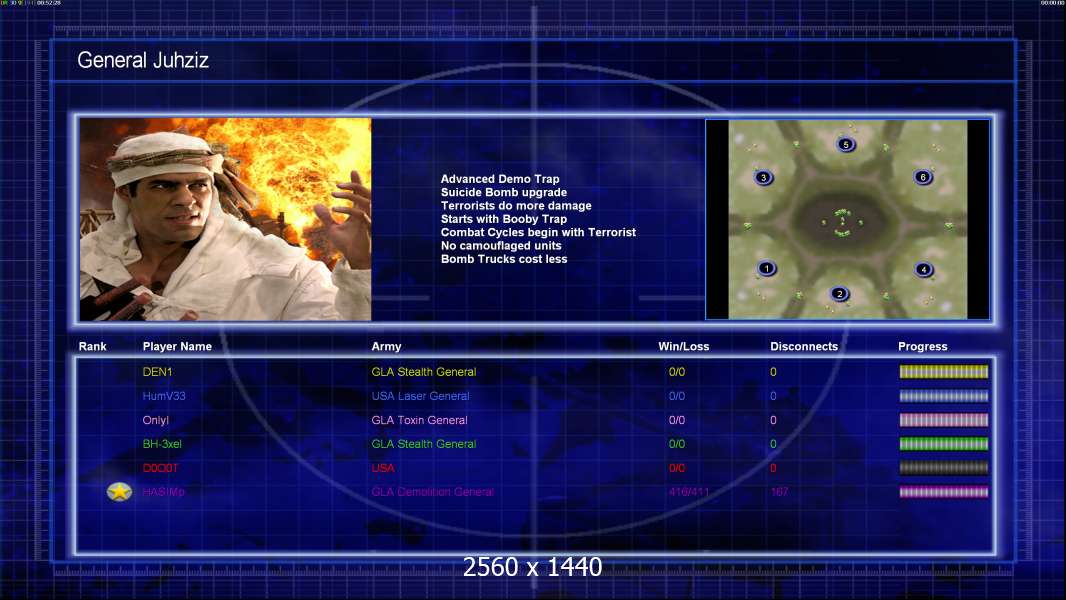The image size is (1066, 600).
Task: Click OnlyI's disconnects count 0
Action: coord(773,420)
